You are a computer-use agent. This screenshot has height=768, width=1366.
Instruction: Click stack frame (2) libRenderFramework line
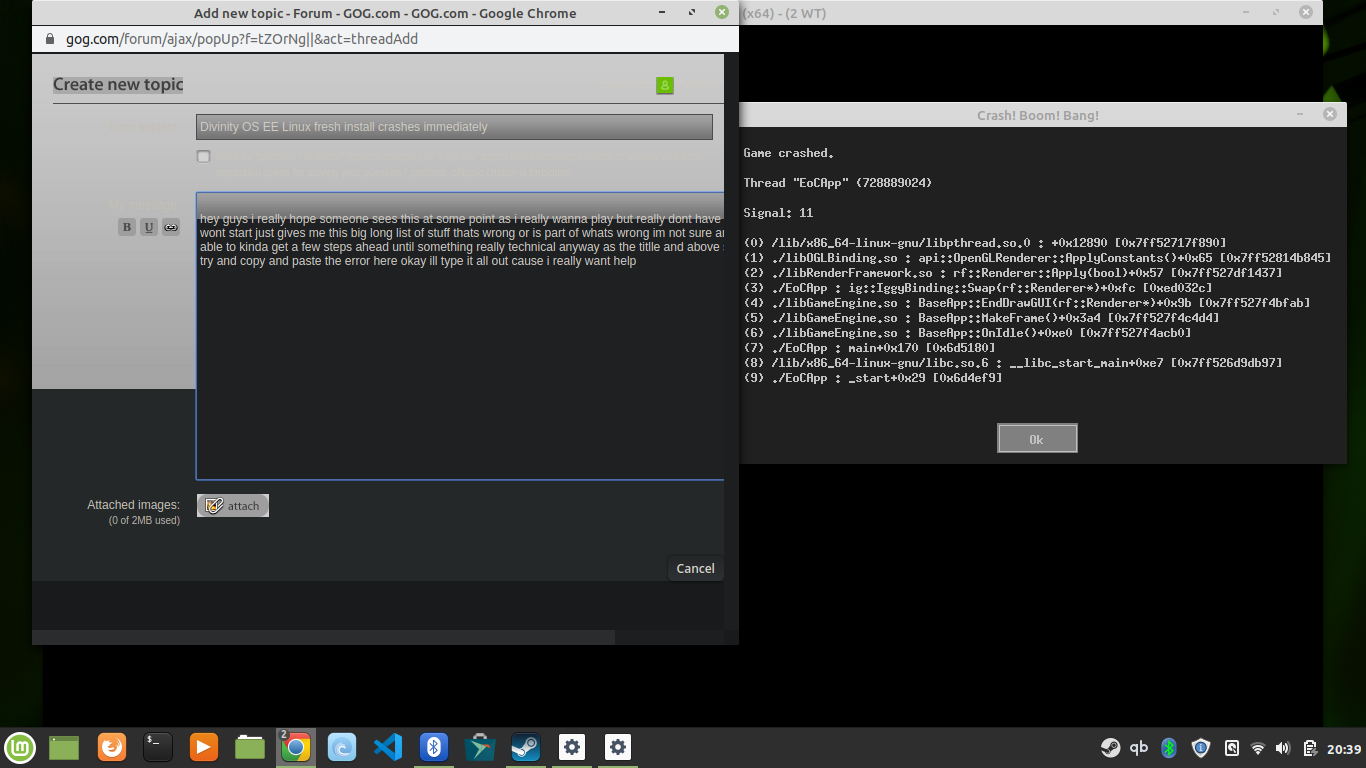click(x=1013, y=273)
